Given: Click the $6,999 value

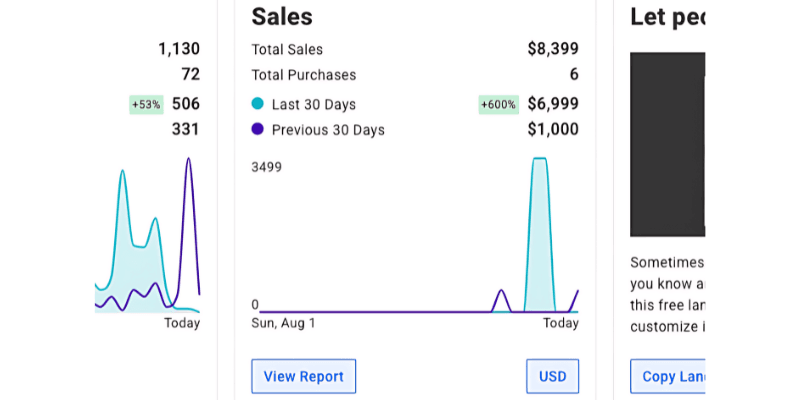Looking at the screenshot, I should (x=553, y=104).
